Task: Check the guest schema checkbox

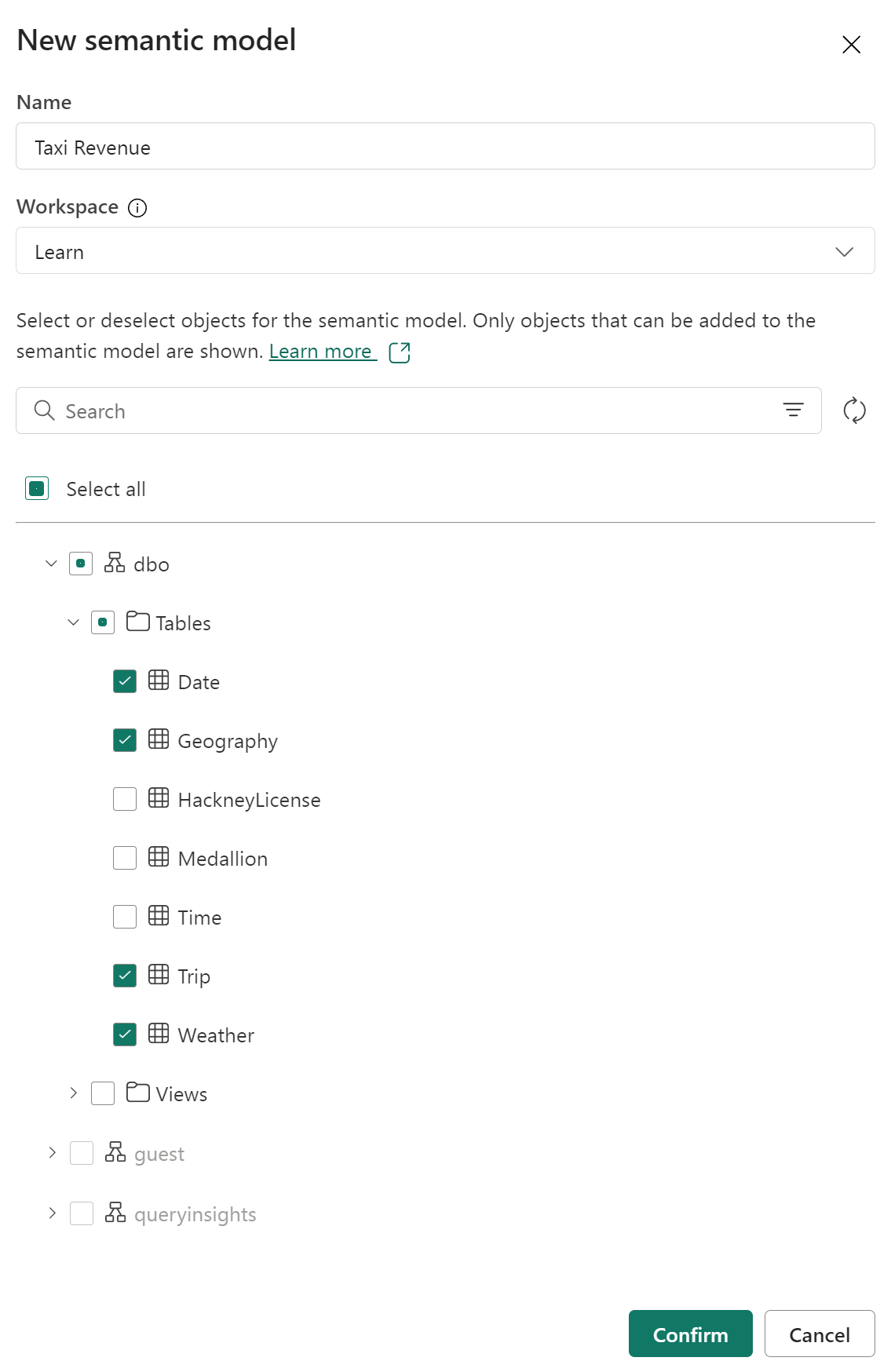Action: coord(82,1153)
